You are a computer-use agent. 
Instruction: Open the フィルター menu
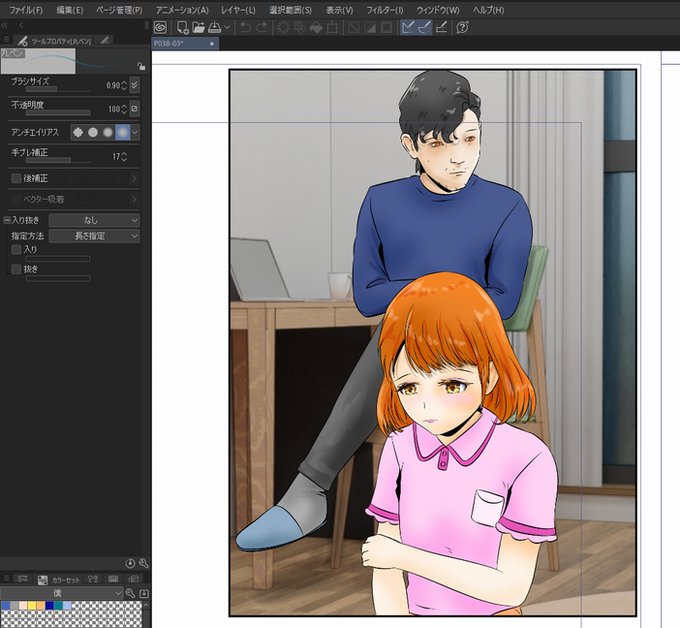(x=385, y=10)
